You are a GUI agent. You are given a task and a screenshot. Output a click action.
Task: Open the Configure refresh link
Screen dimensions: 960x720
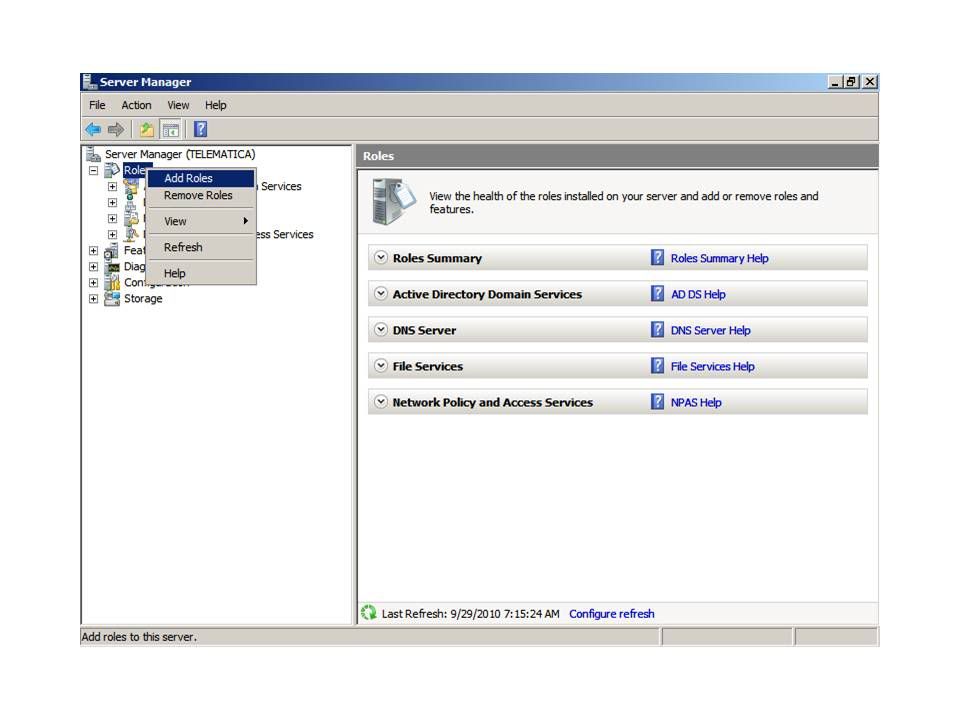[x=611, y=614]
